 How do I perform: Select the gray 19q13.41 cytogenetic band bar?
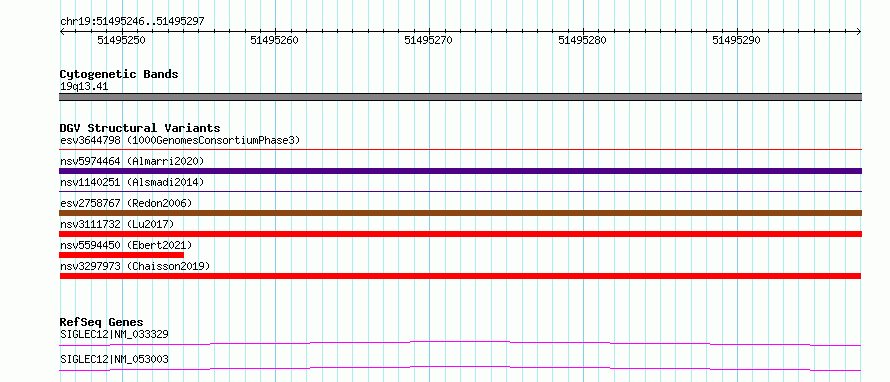pyautogui.click(x=460, y=97)
